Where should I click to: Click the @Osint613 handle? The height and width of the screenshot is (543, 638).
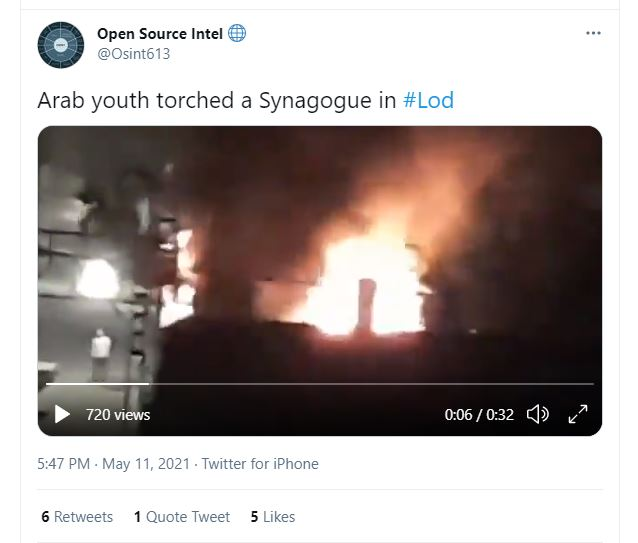pos(133,54)
